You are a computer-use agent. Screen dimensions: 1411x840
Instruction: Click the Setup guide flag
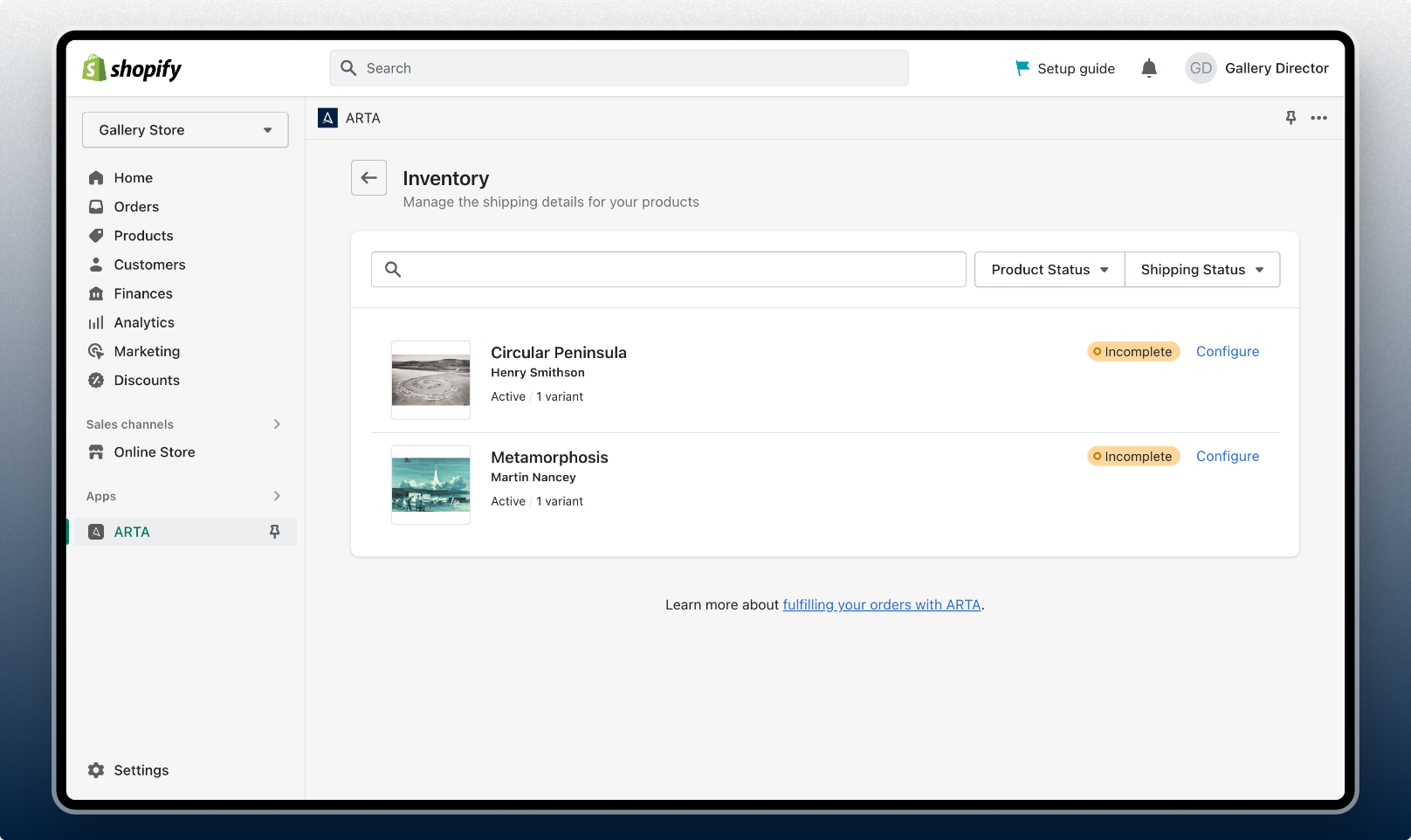point(1022,68)
